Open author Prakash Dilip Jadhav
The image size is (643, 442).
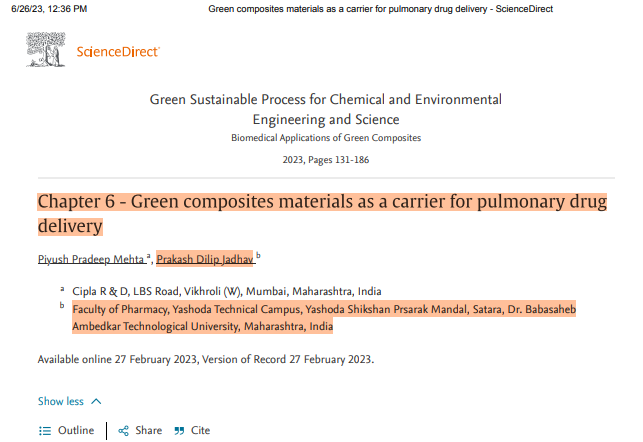click(x=205, y=259)
